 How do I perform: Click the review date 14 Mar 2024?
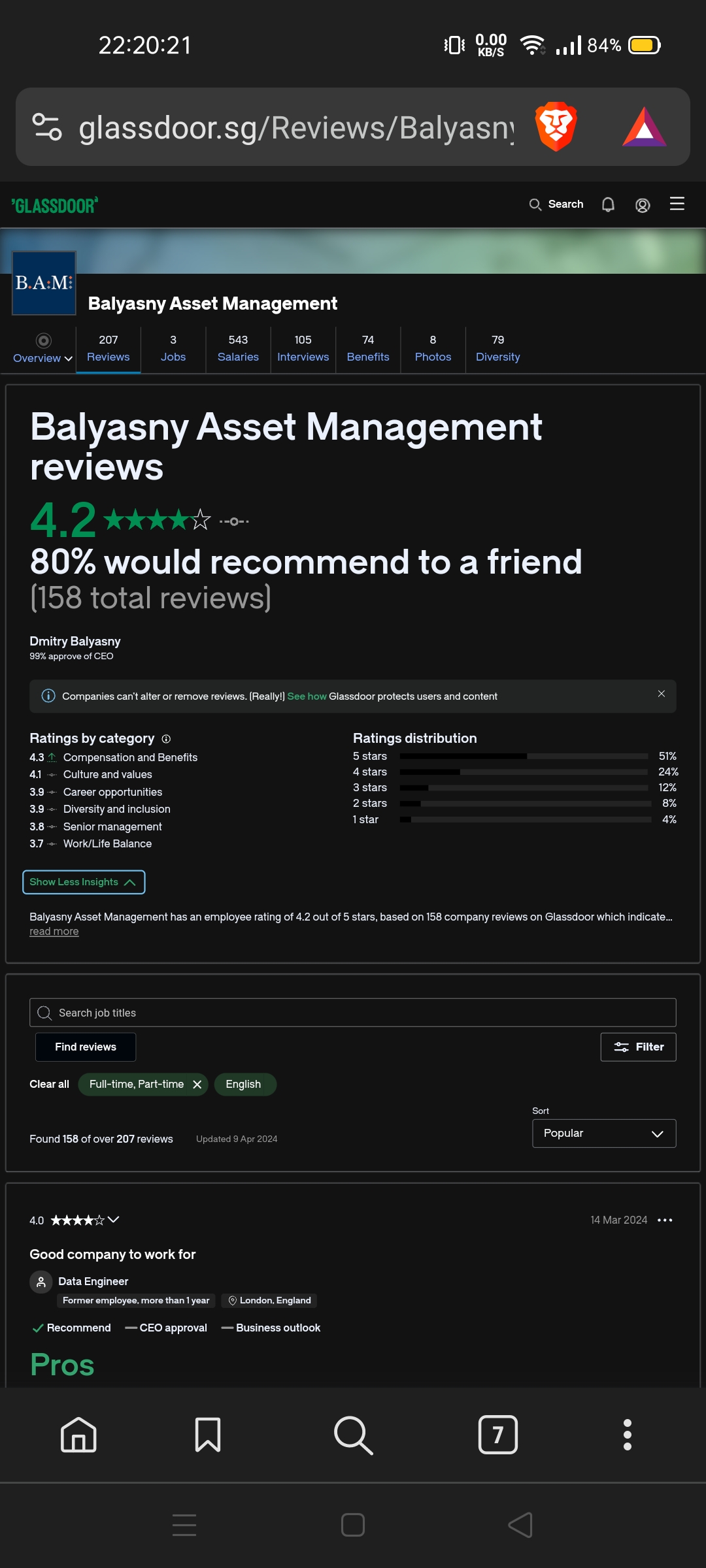coord(618,1220)
